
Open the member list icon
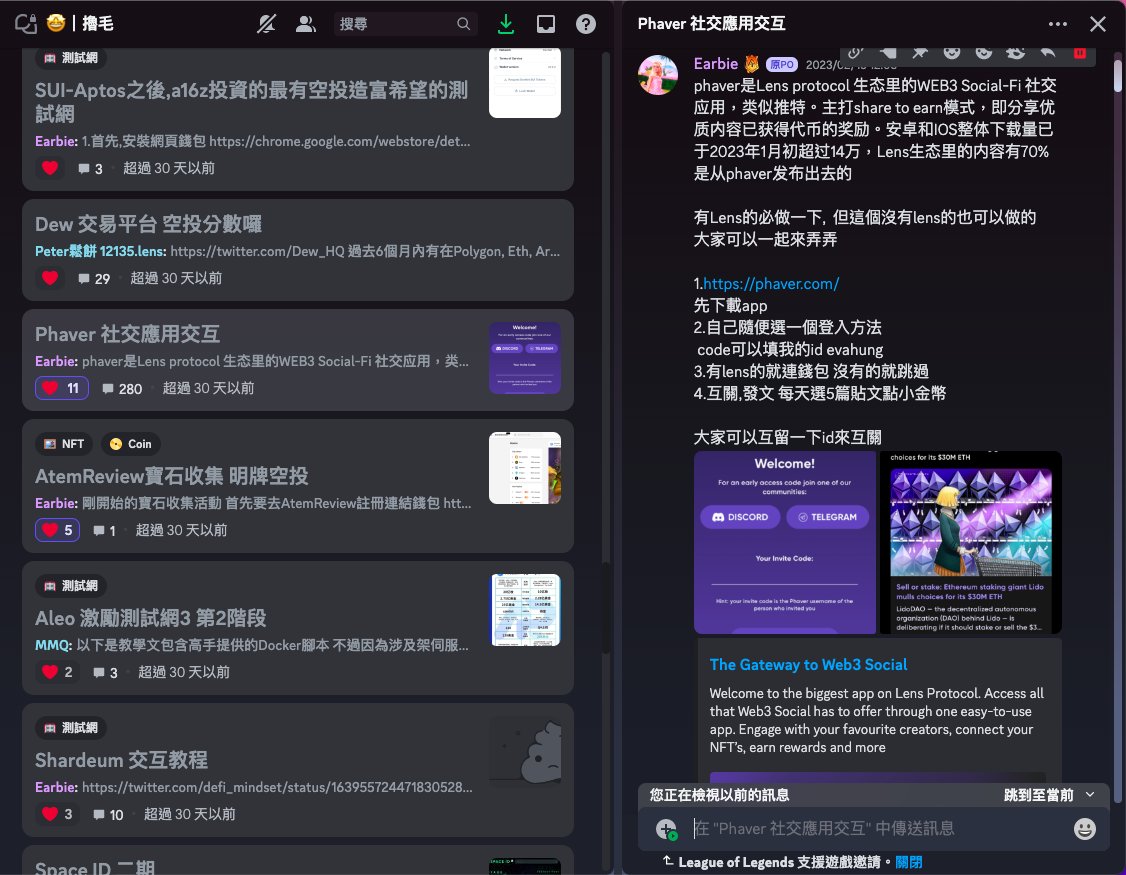[x=306, y=22]
